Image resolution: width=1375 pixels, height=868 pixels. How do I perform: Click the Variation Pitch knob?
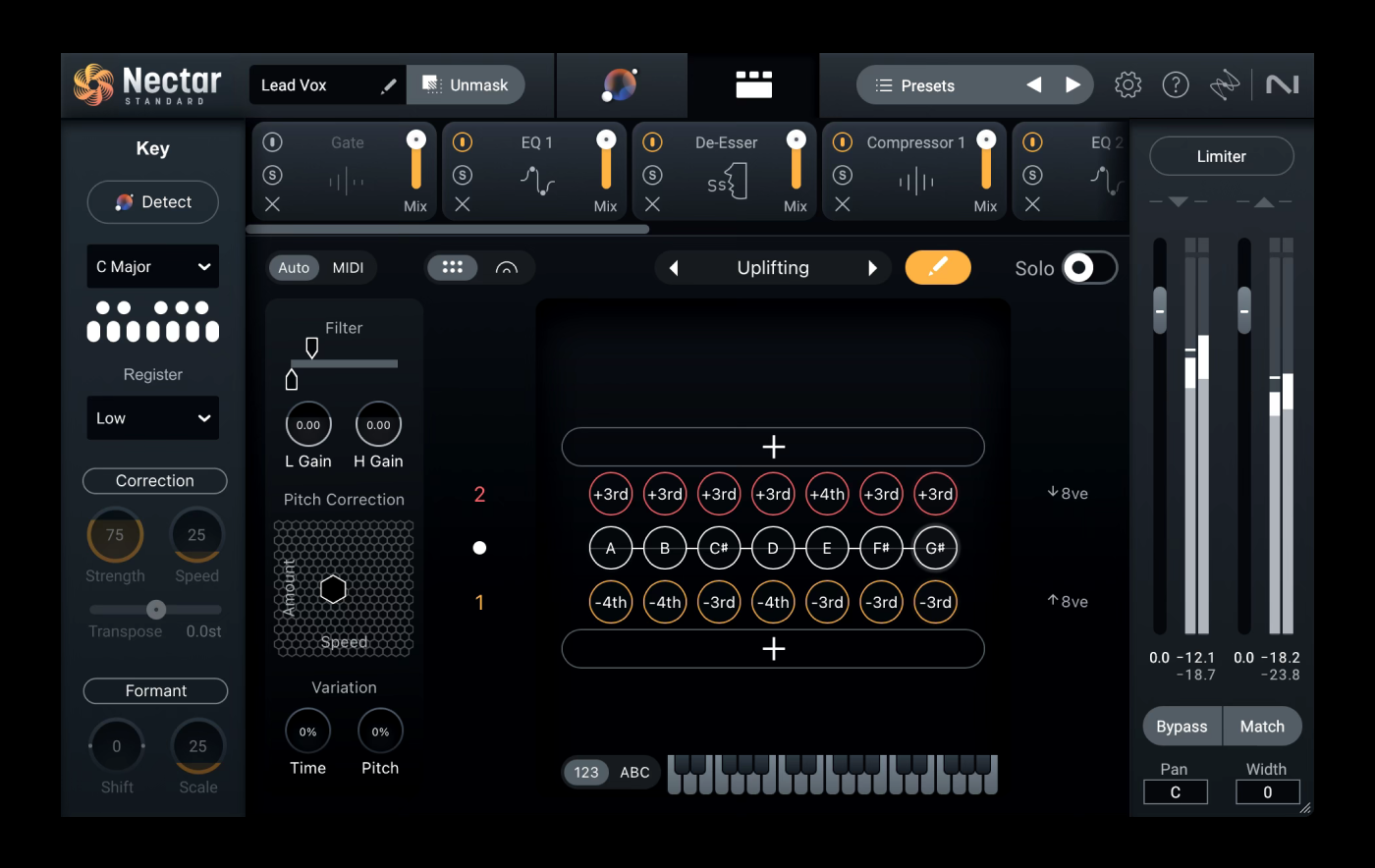tap(380, 732)
